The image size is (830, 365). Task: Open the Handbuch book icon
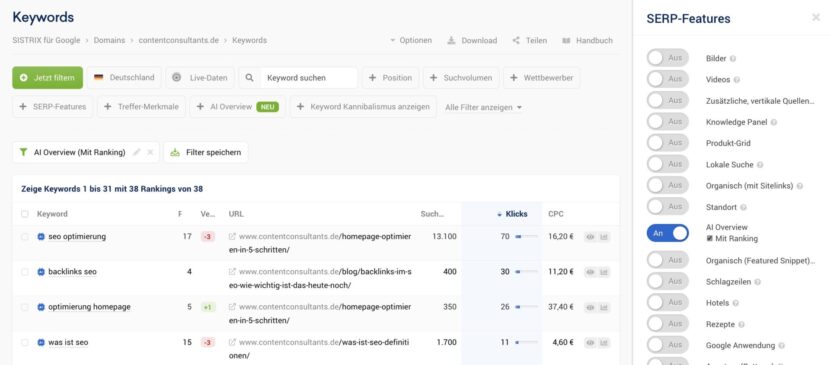click(x=566, y=40)
